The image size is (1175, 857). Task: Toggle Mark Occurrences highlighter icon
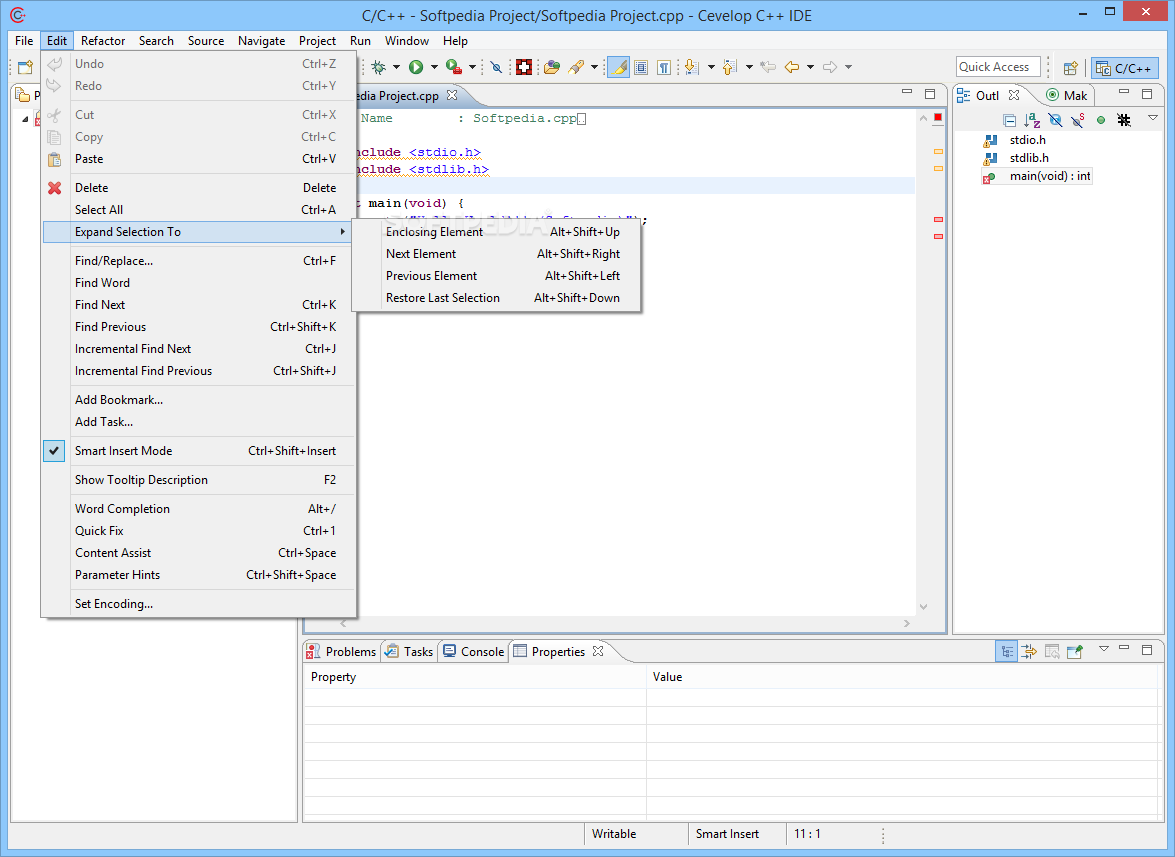pos(618,67)
